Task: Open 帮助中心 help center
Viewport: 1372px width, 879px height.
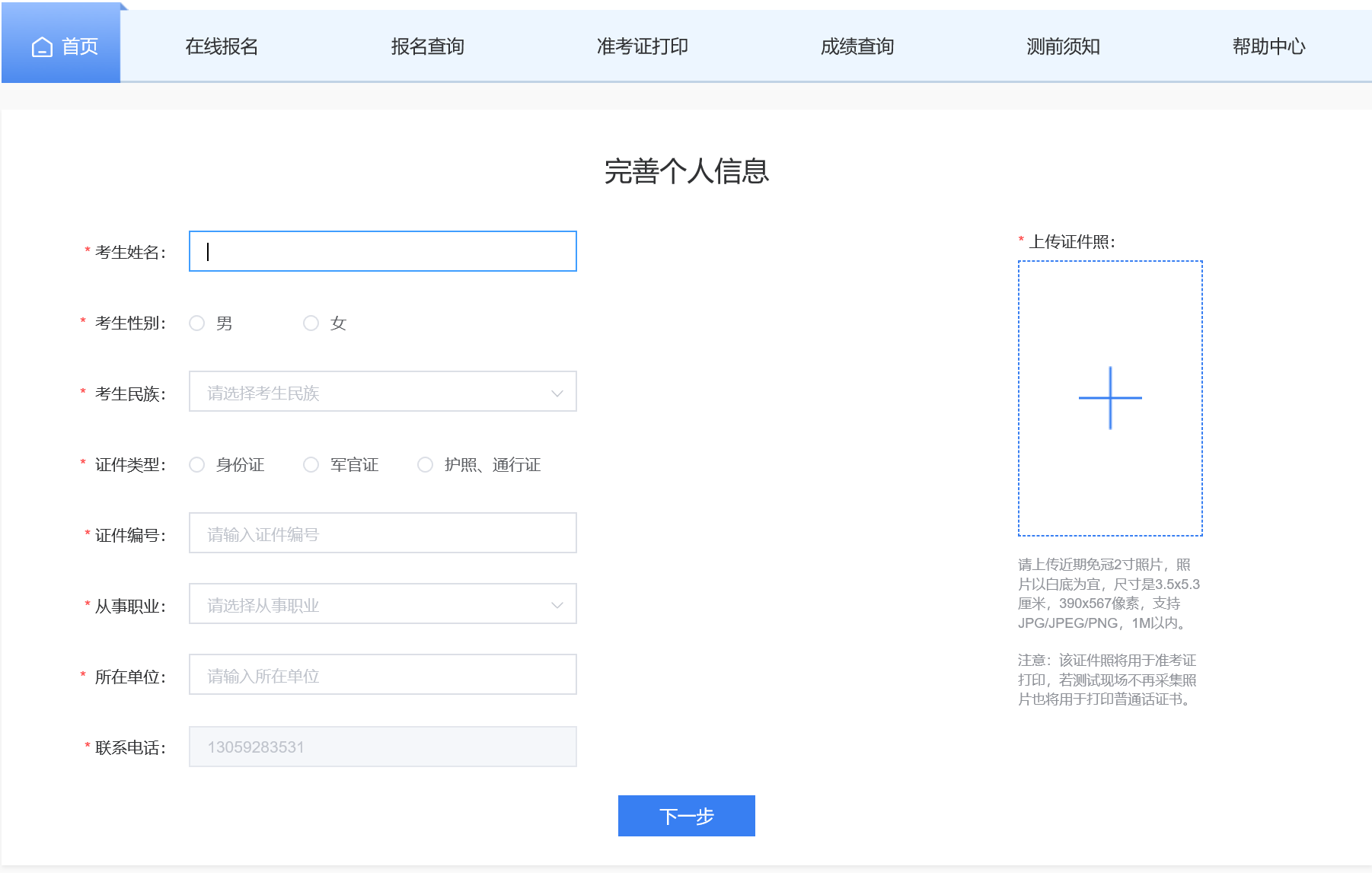Action: [1268, 46]
